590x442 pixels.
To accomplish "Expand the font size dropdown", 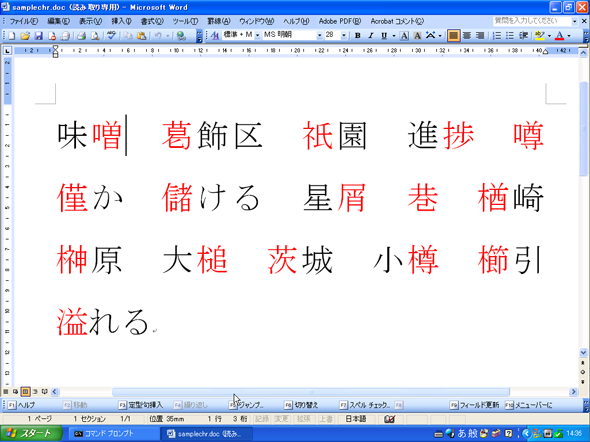I will pyautogui.click(x=344, y=35).
